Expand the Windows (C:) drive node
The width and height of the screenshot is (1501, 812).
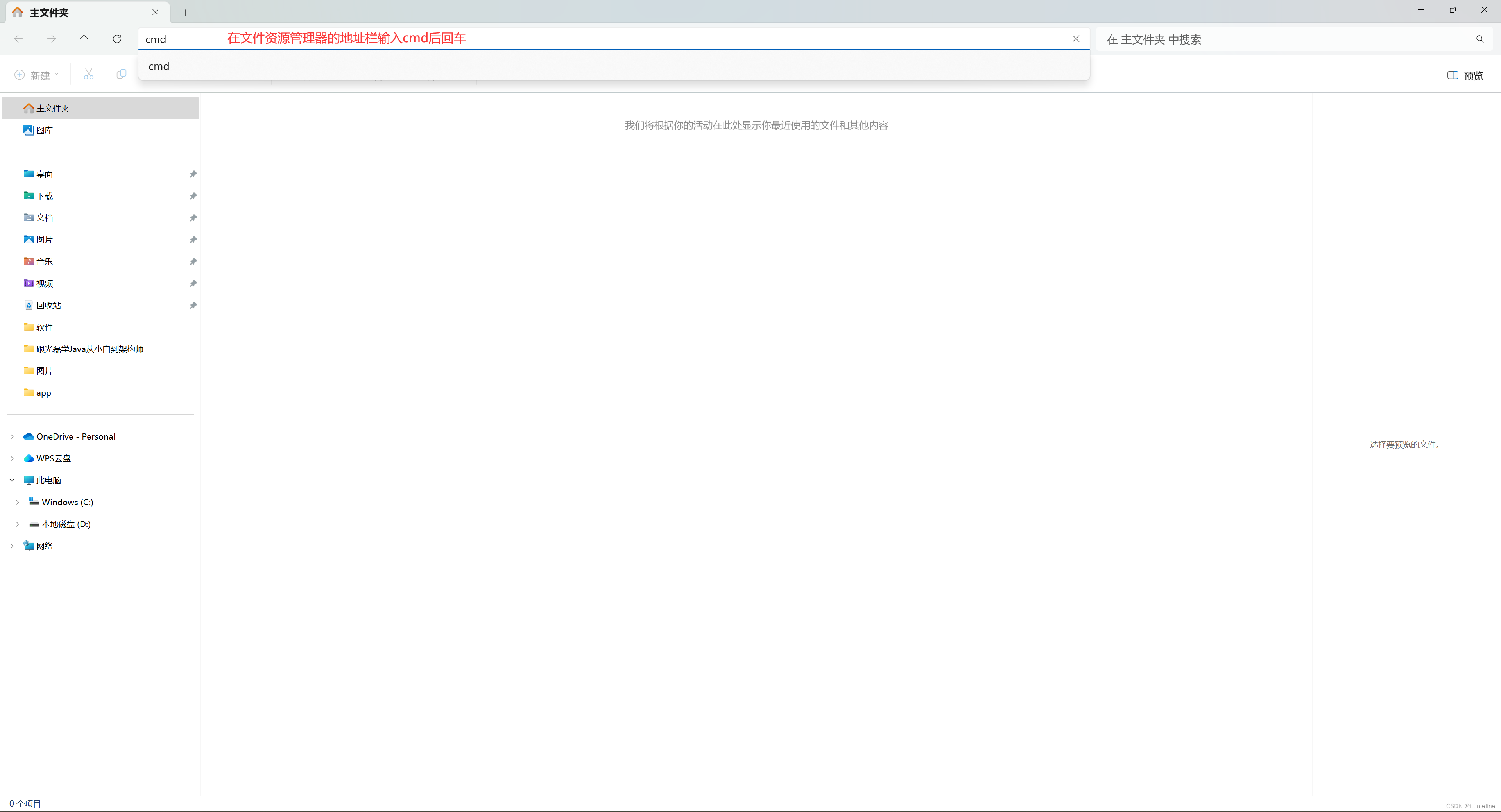tap(18, 502)
